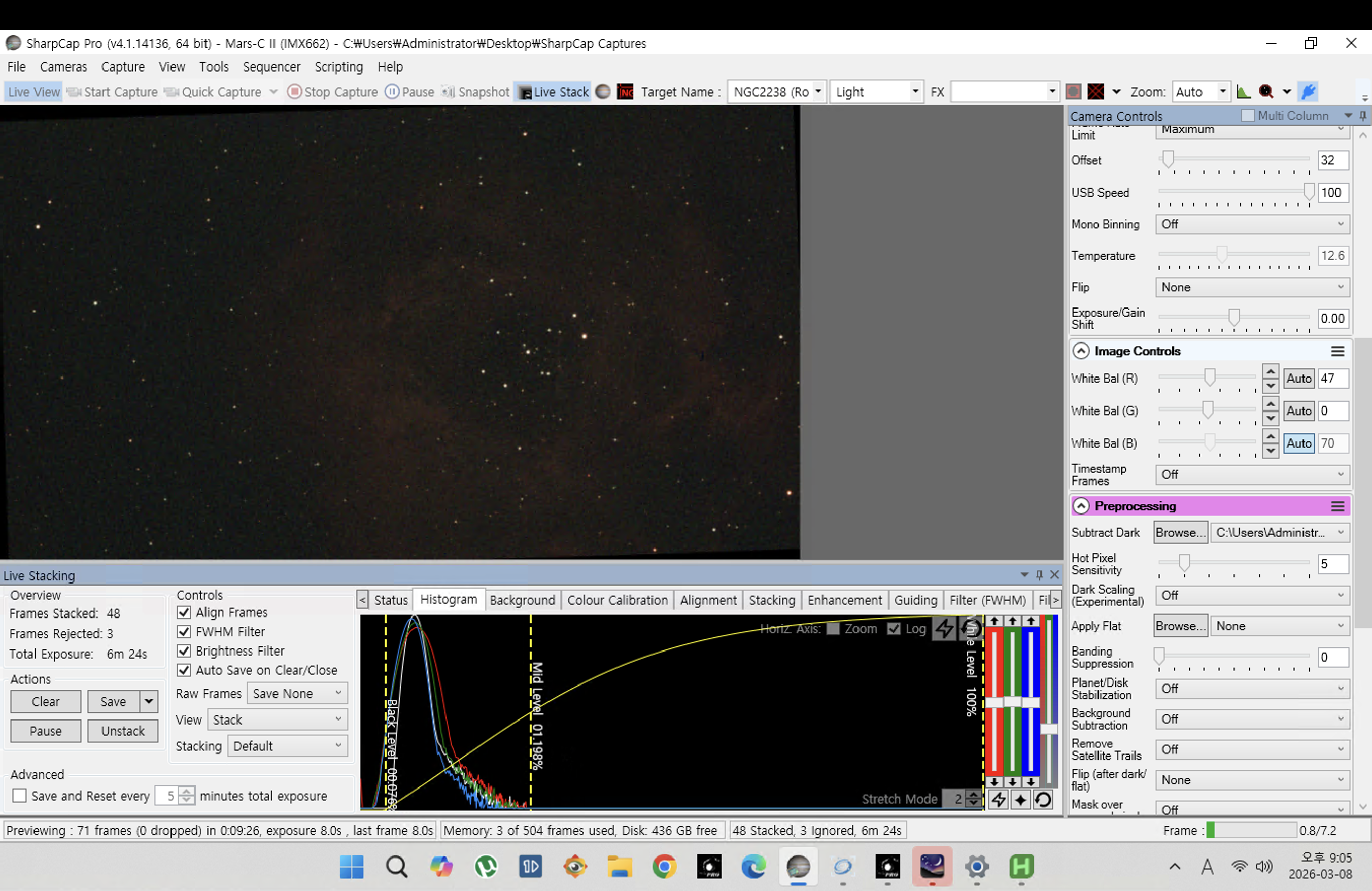Reset histogram stretch with circular arrow icon
This screenshot has width=1372, height=891.
971,628
